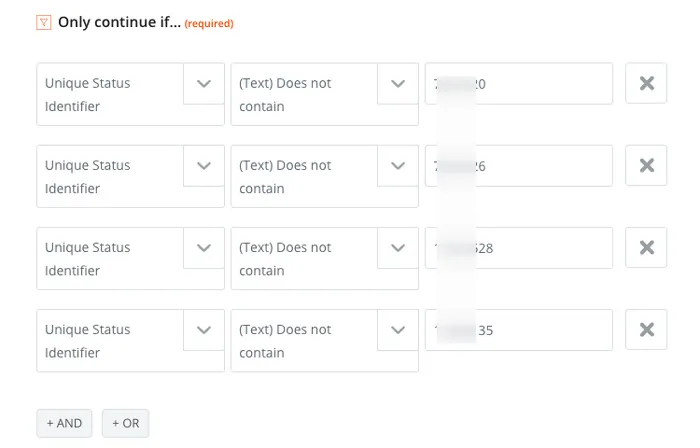Open third row Does not contain operator chevron

398,248
